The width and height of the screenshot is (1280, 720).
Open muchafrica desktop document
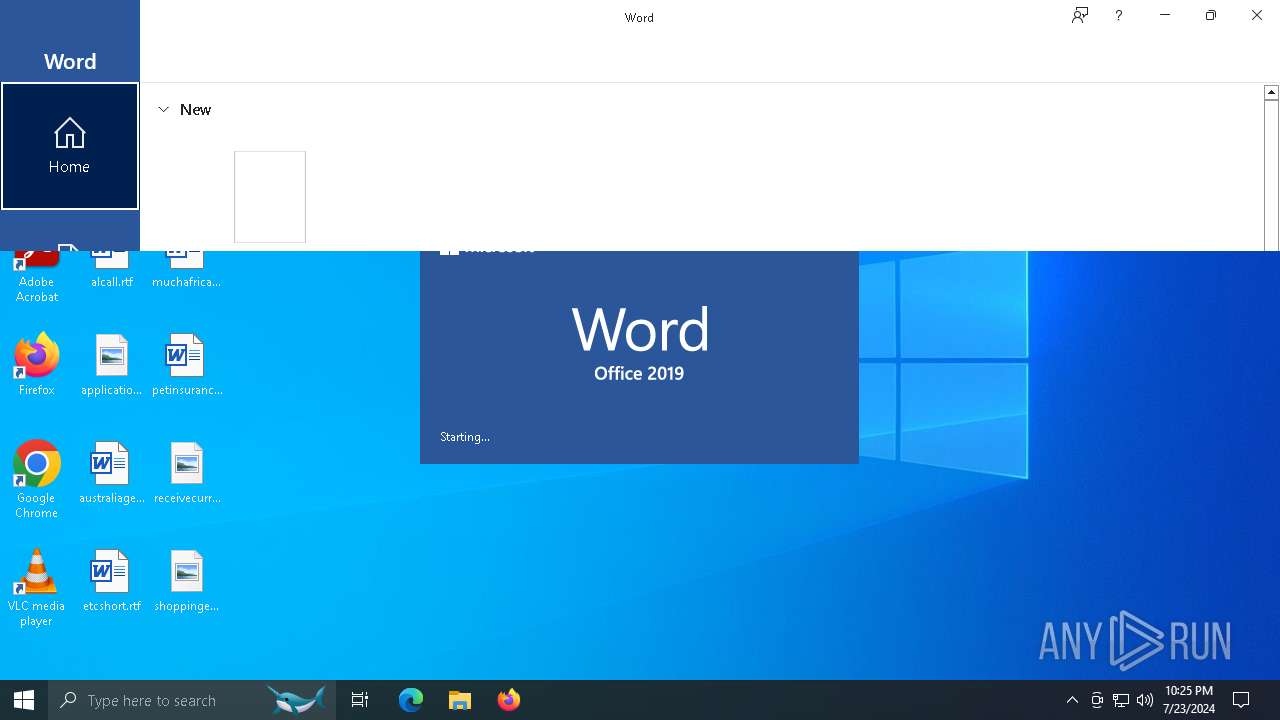point(186,270)
